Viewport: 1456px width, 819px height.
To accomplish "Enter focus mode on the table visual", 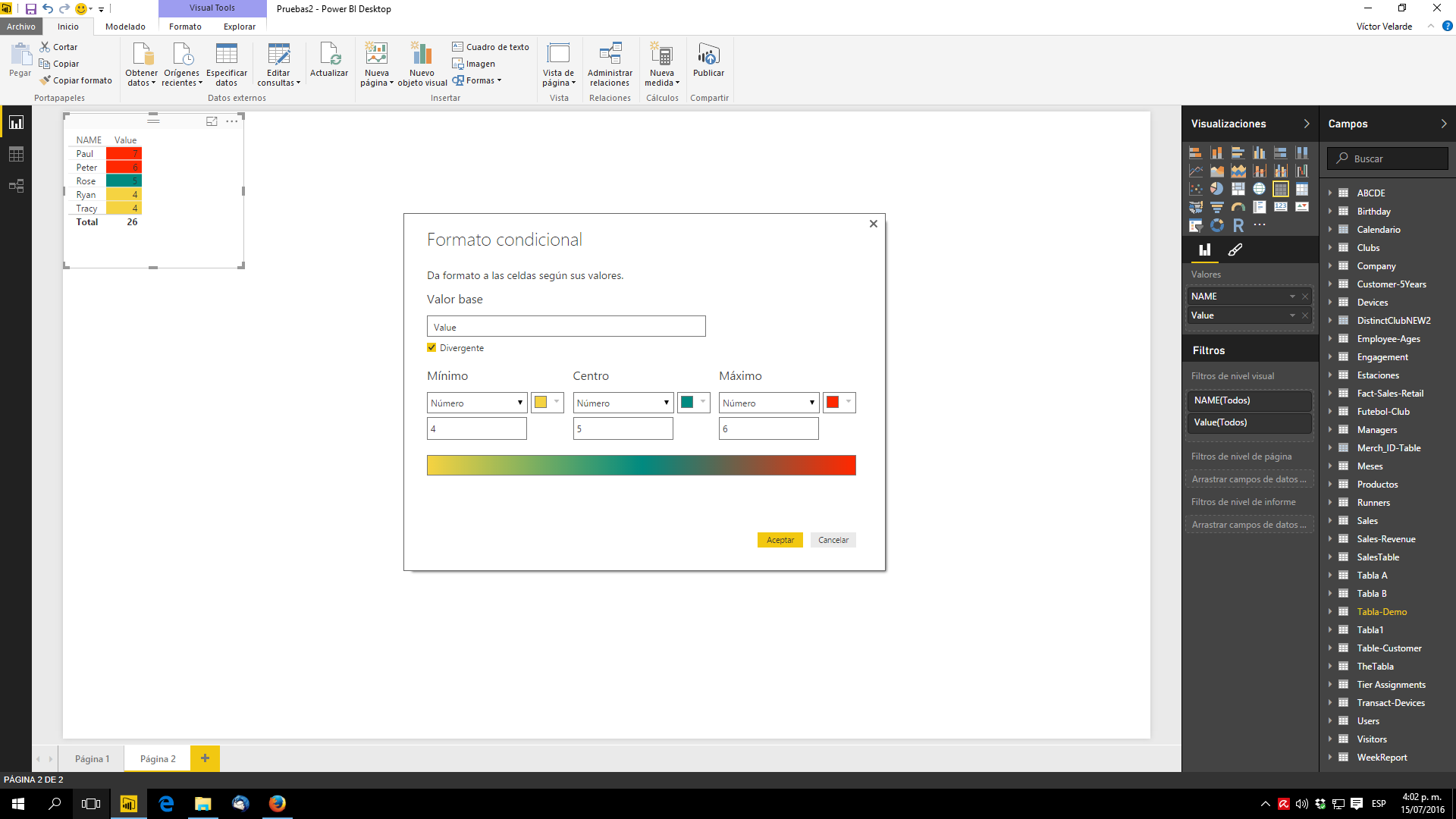I will [212, 121].
